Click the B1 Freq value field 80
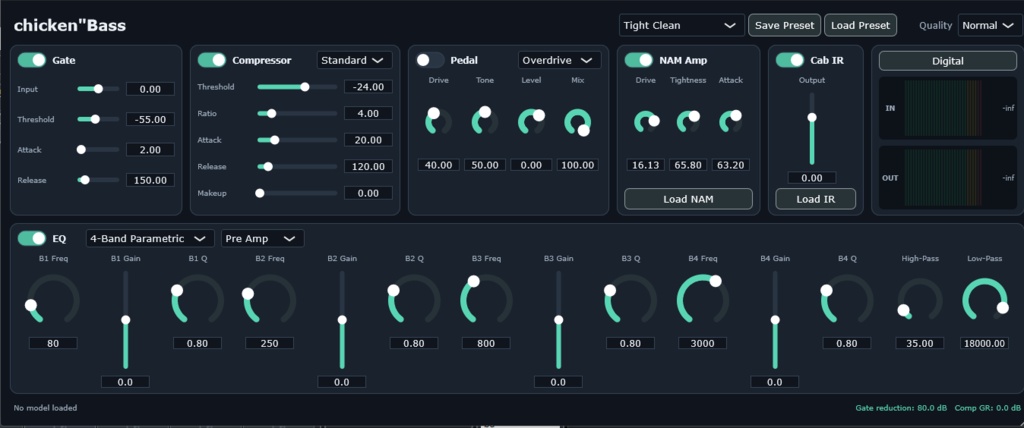This screenshot has height=428, width=1024. tap(53, 343)
